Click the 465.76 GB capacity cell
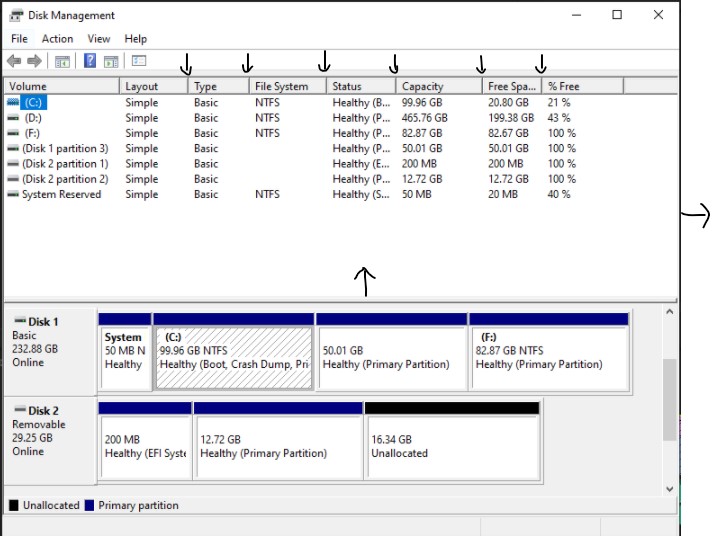Viewport: 713px width, 536px height. [425, 118]
